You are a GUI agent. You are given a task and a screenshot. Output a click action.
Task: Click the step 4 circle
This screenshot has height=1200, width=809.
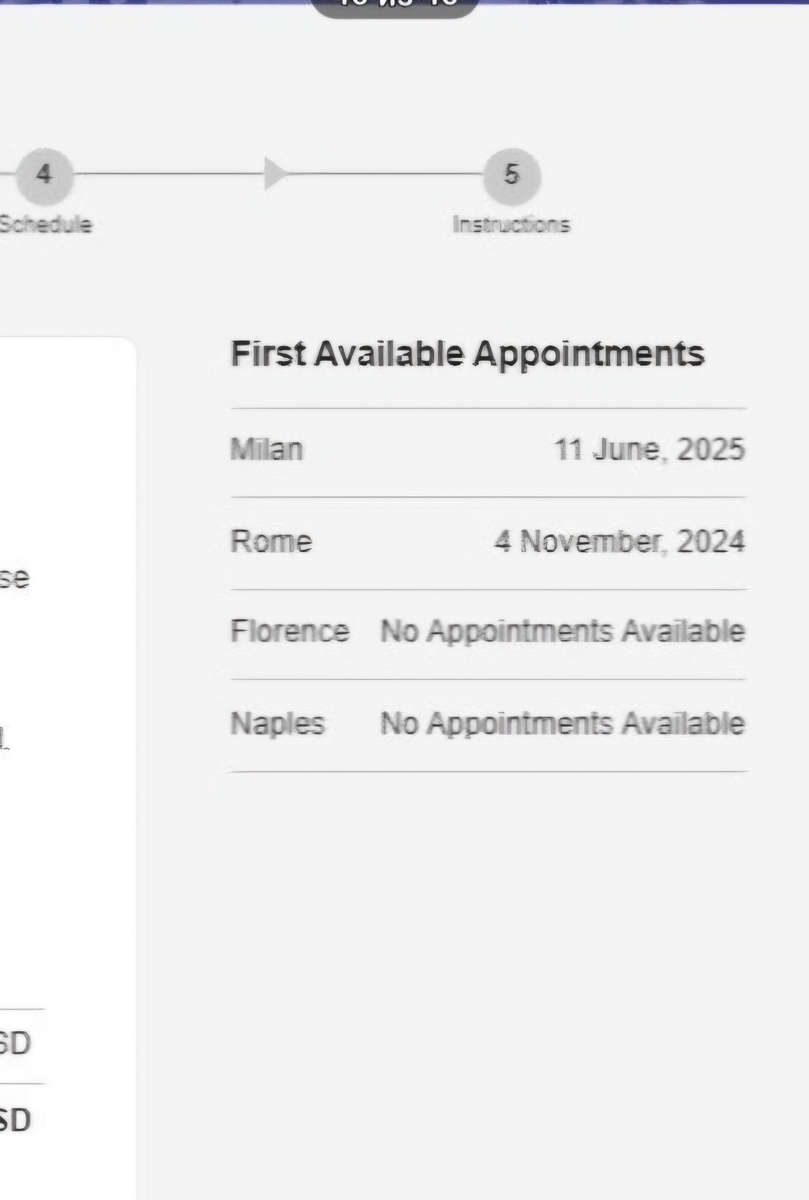[43, 175]
